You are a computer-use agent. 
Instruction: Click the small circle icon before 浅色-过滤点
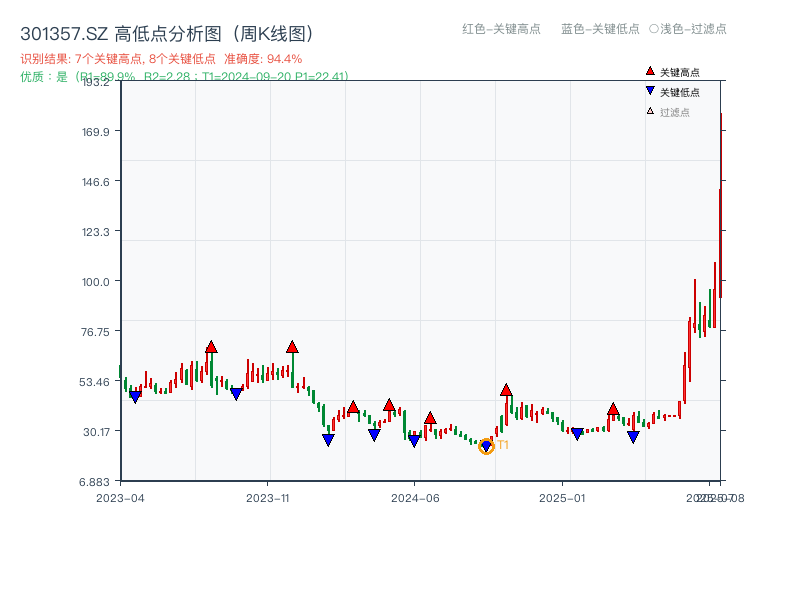pyautogui.click(x=654, y=29)
